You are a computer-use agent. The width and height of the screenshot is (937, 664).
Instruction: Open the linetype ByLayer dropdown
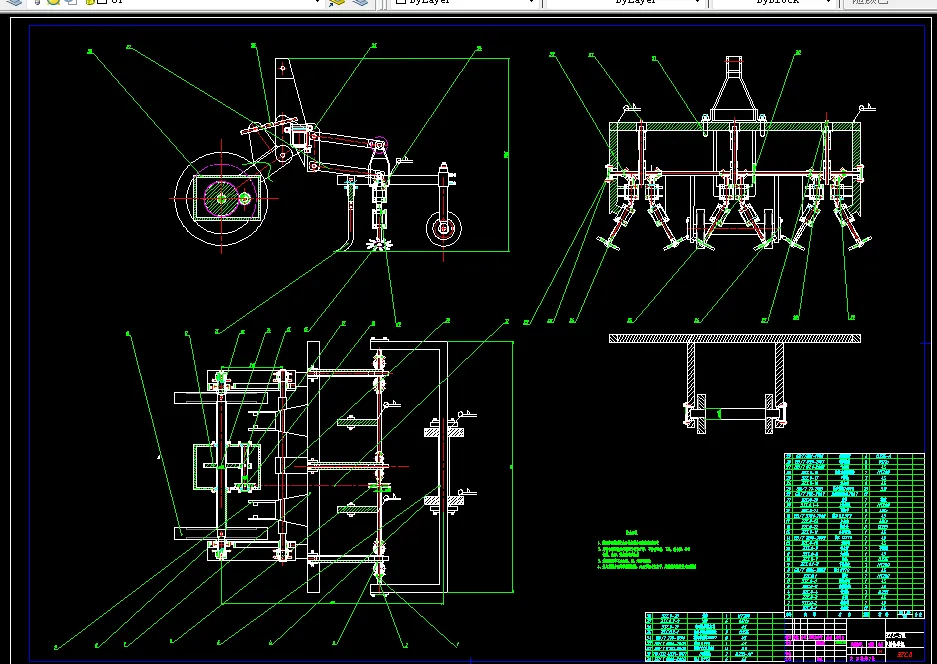click(625, 2)
